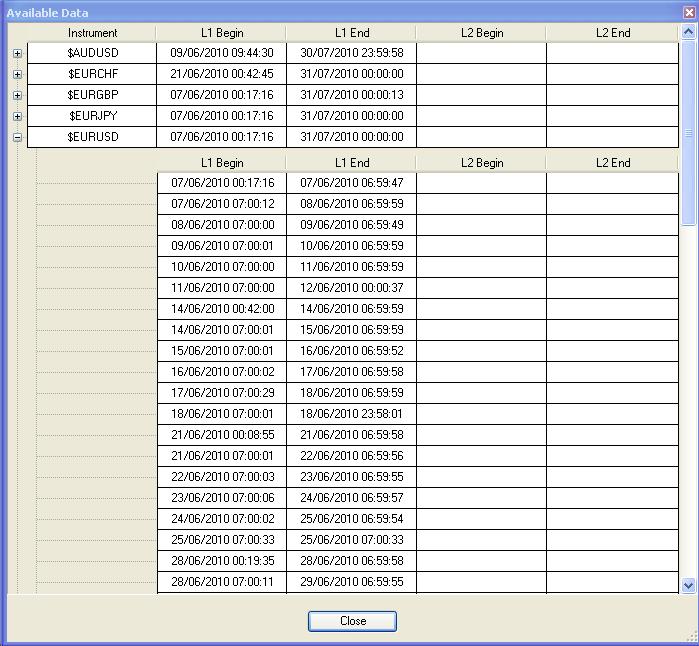The width and height of the screenshot is (699, 646).
Task: Select the $EURGBP instrument cell
Action: (x=92, y=95)
